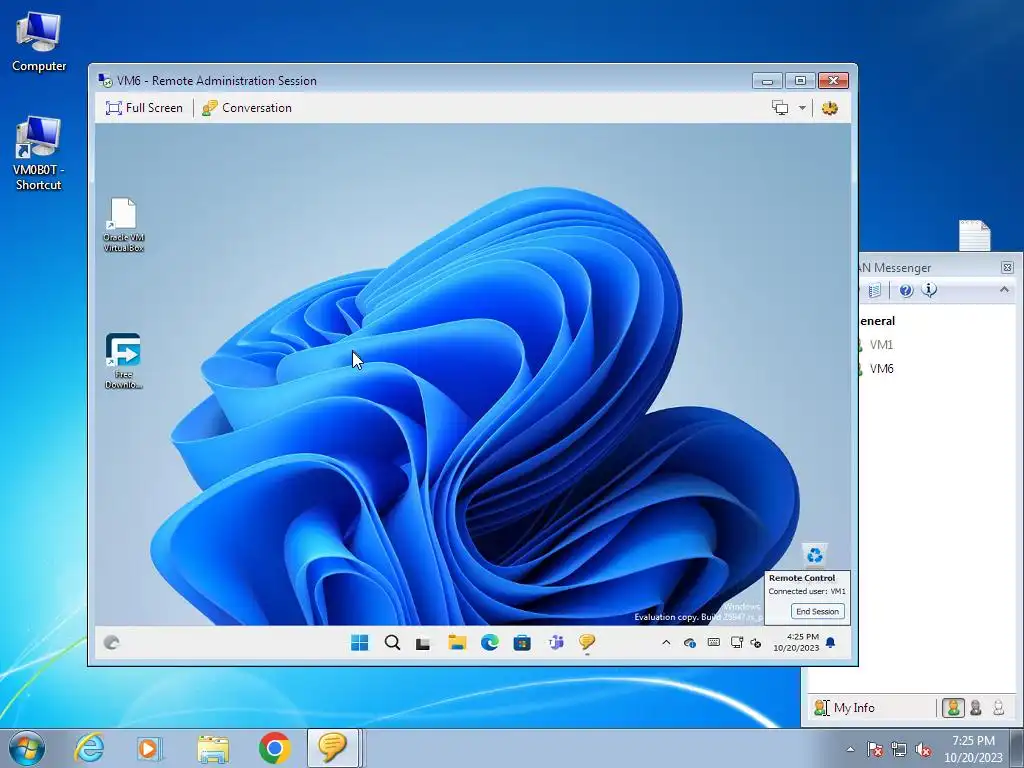Click the monitor display icon in session toolbar

[x=780, y=108]
